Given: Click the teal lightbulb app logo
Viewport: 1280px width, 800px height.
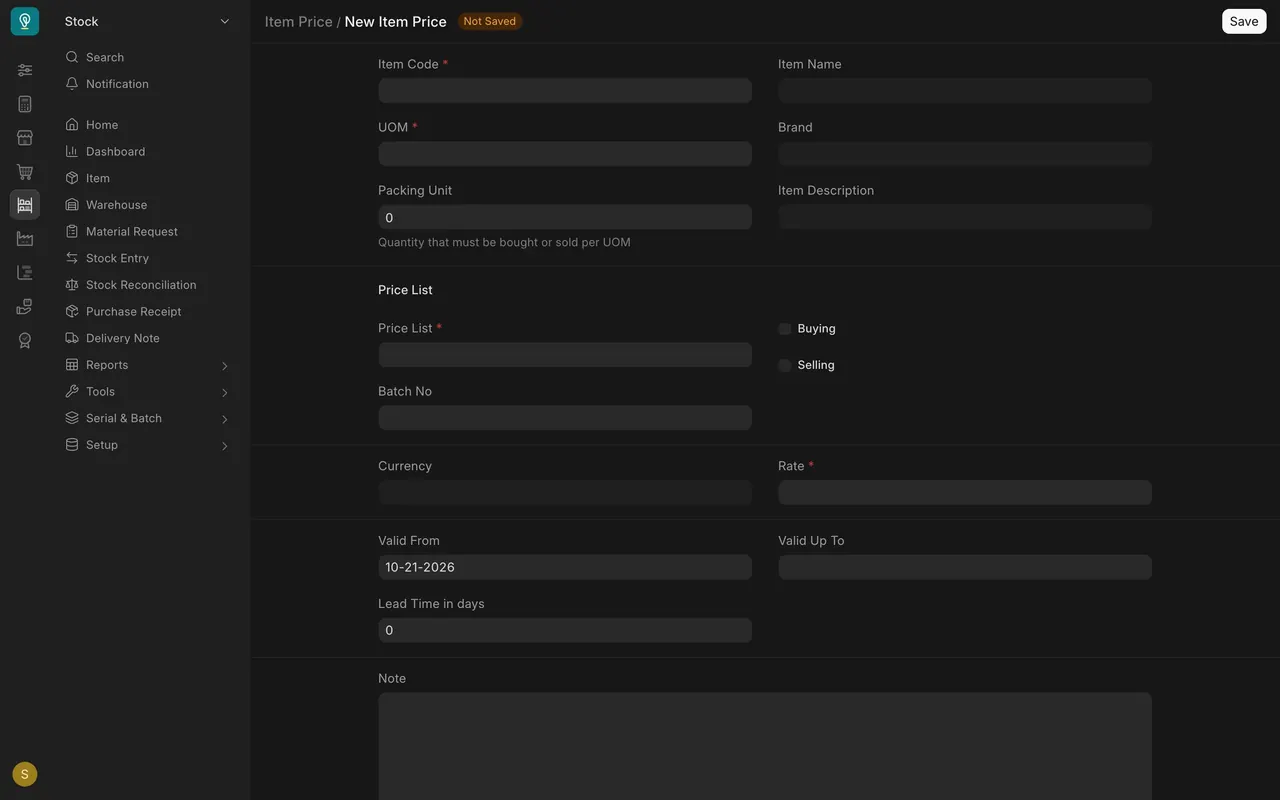Looking at the screenshot, I should (x=25, y=21).
